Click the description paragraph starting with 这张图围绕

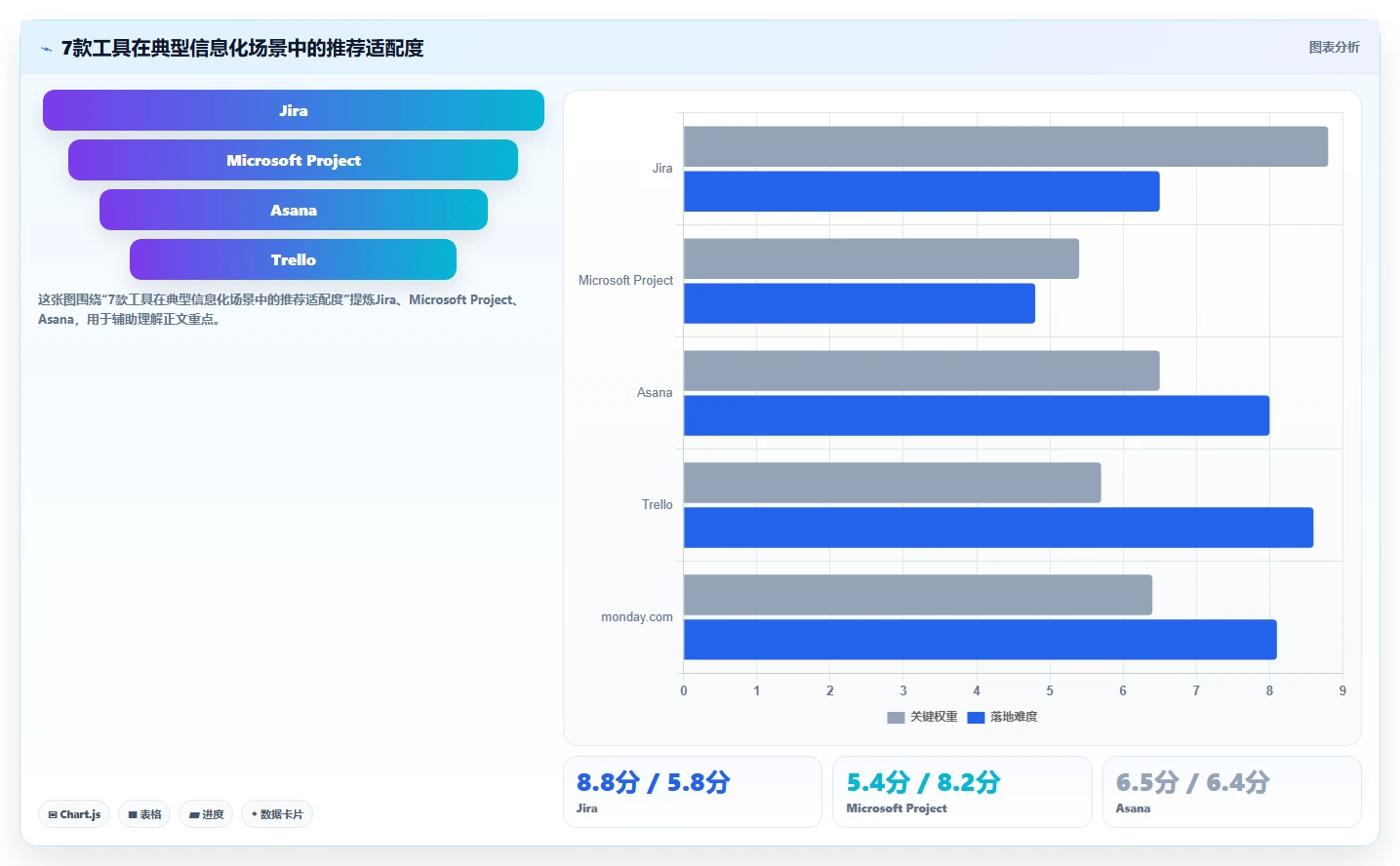(282, 309)
